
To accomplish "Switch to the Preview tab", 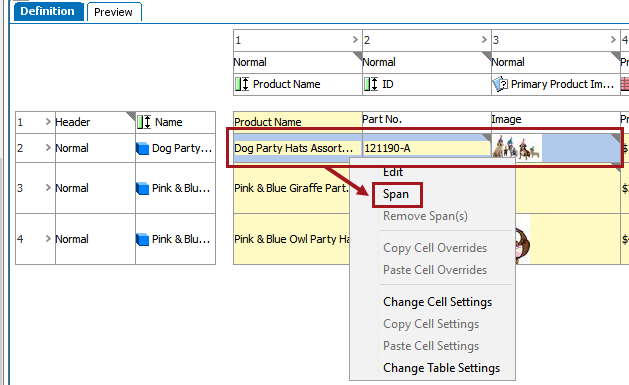I will [x=114, y=12].
